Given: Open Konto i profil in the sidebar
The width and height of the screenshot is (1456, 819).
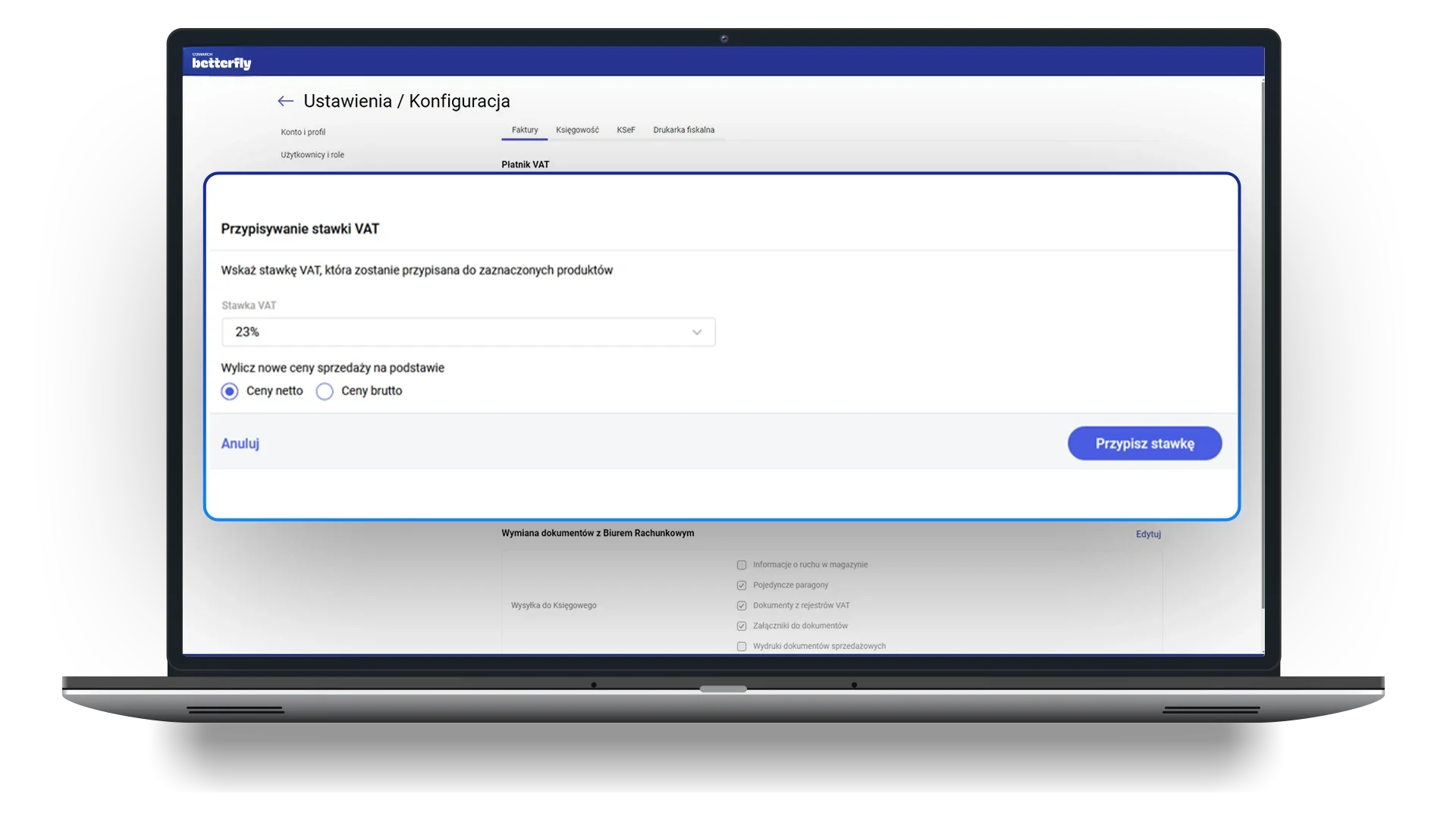Looking at the screenshot, I should (x=303, y=132).
